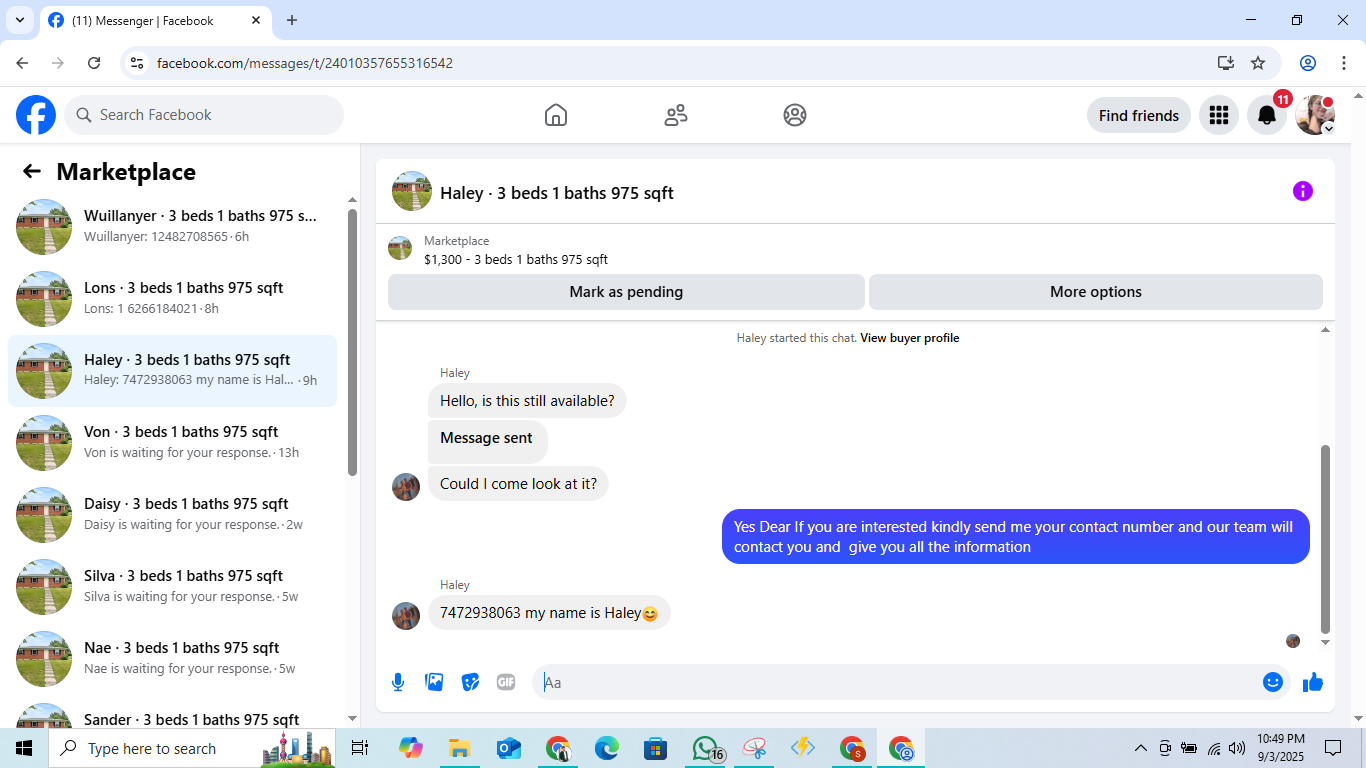Click the install app icon in address bar
The width and height of the screenshot is (1366, 768).
tap(1226, 63)
